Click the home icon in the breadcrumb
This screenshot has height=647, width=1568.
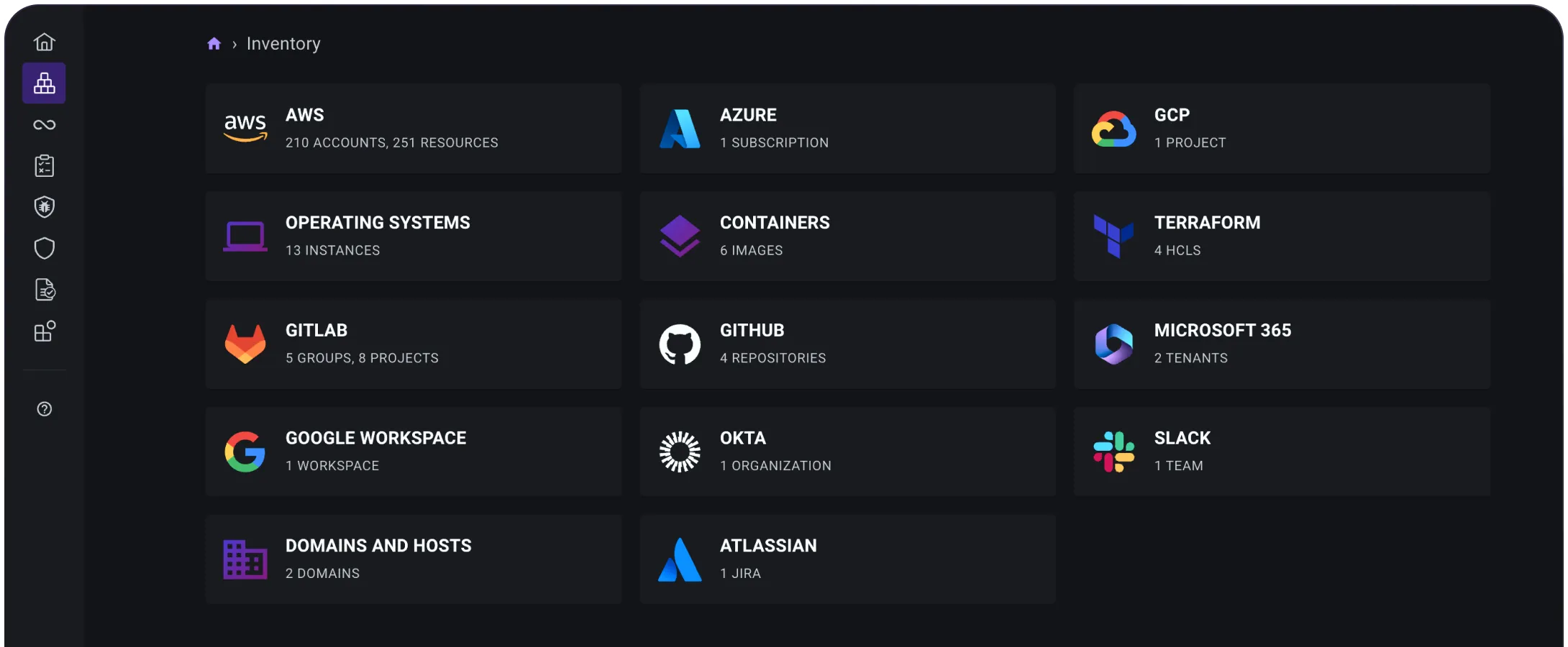pos(214,43)
